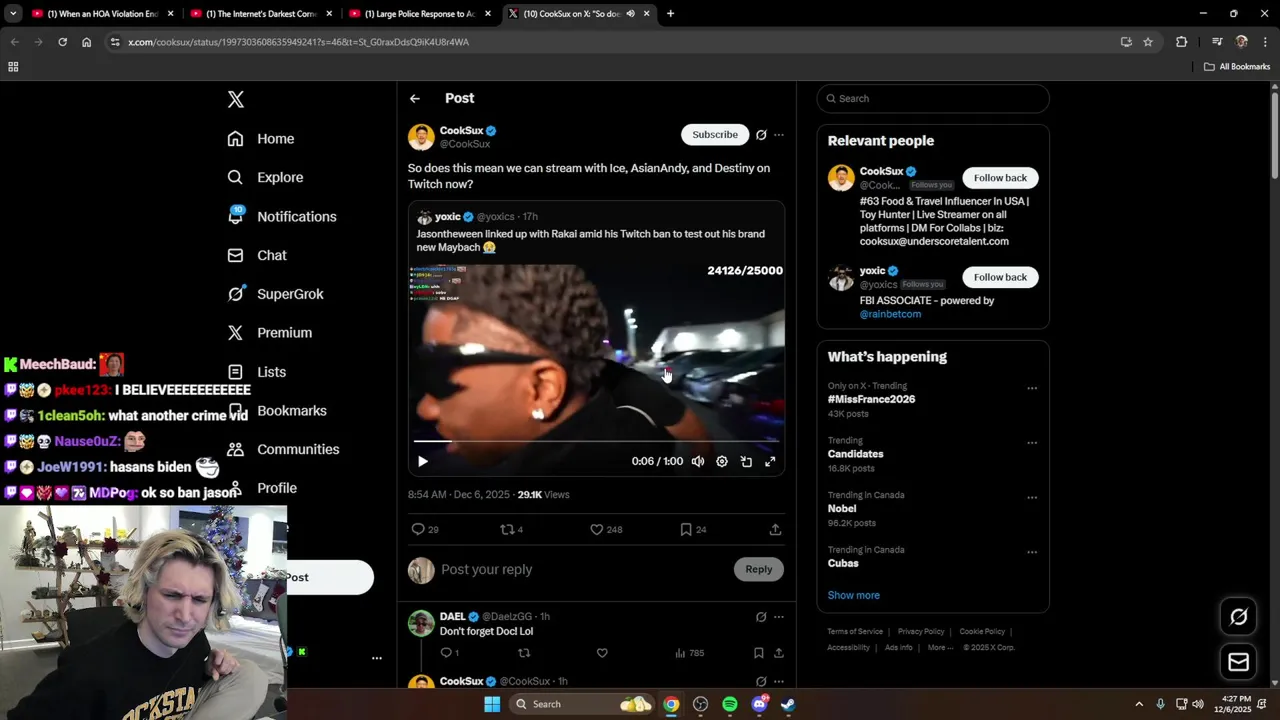Seek on the video progress bar
1280x720 pixels.
596,441
